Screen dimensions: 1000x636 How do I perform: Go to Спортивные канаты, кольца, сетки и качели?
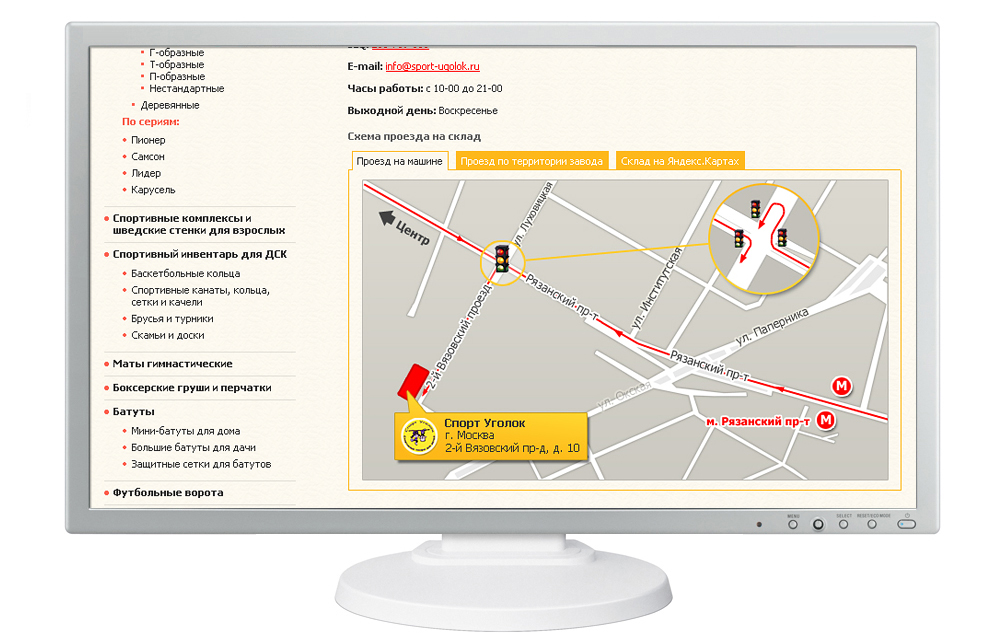[200, 296]
